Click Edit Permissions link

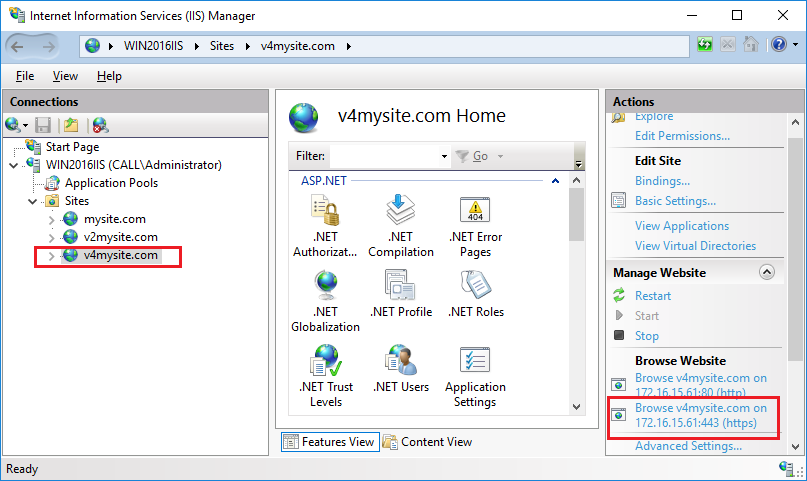(682, 136)
